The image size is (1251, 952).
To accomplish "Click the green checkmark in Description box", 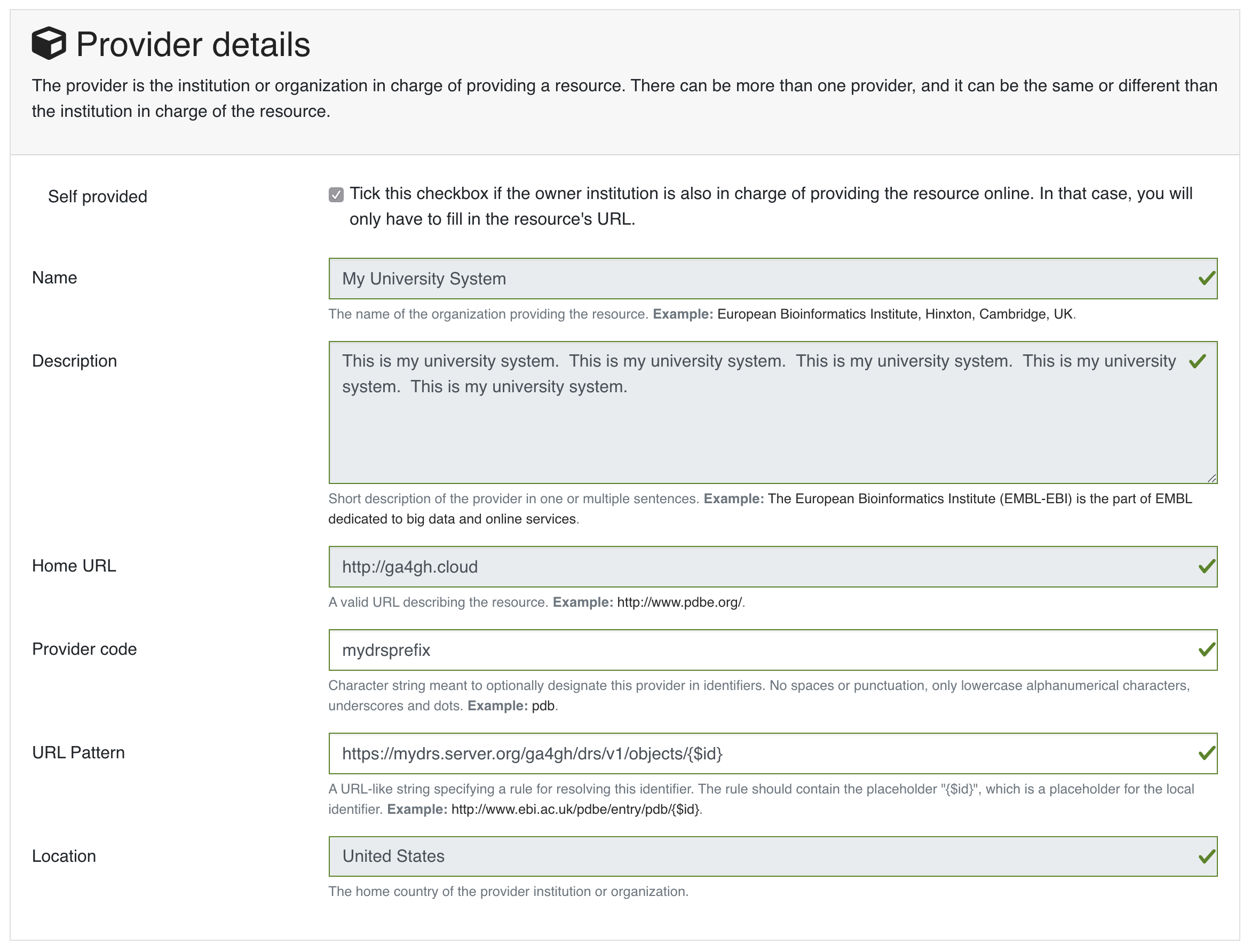I will [x=1197, y=361].
